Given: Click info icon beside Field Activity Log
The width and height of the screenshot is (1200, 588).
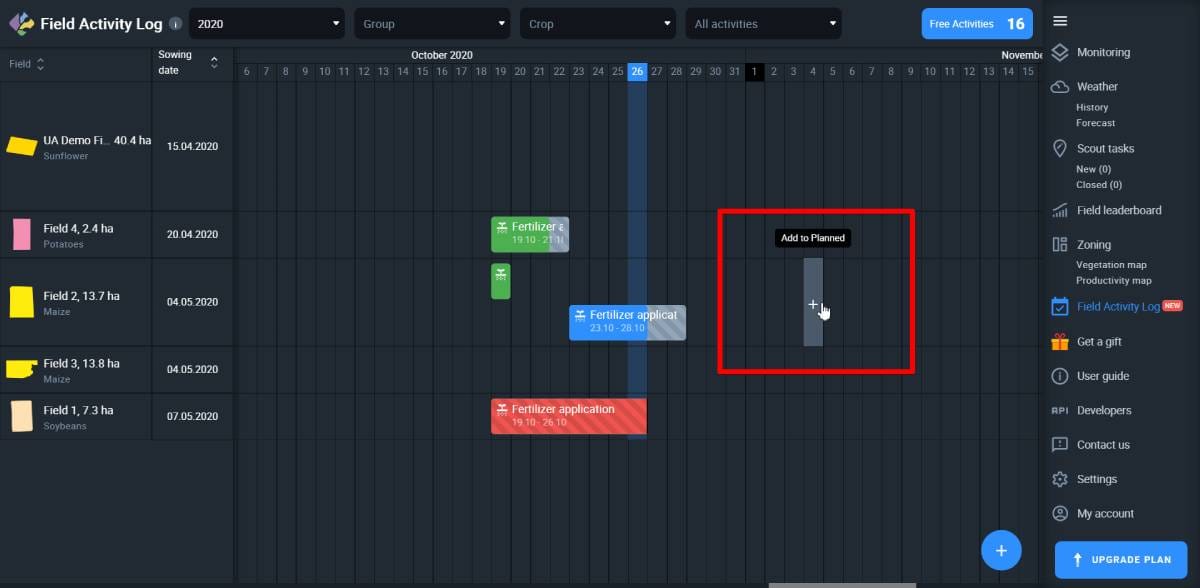Looking at the screenshot, I should pyautogui.click(x=176, y=24).
